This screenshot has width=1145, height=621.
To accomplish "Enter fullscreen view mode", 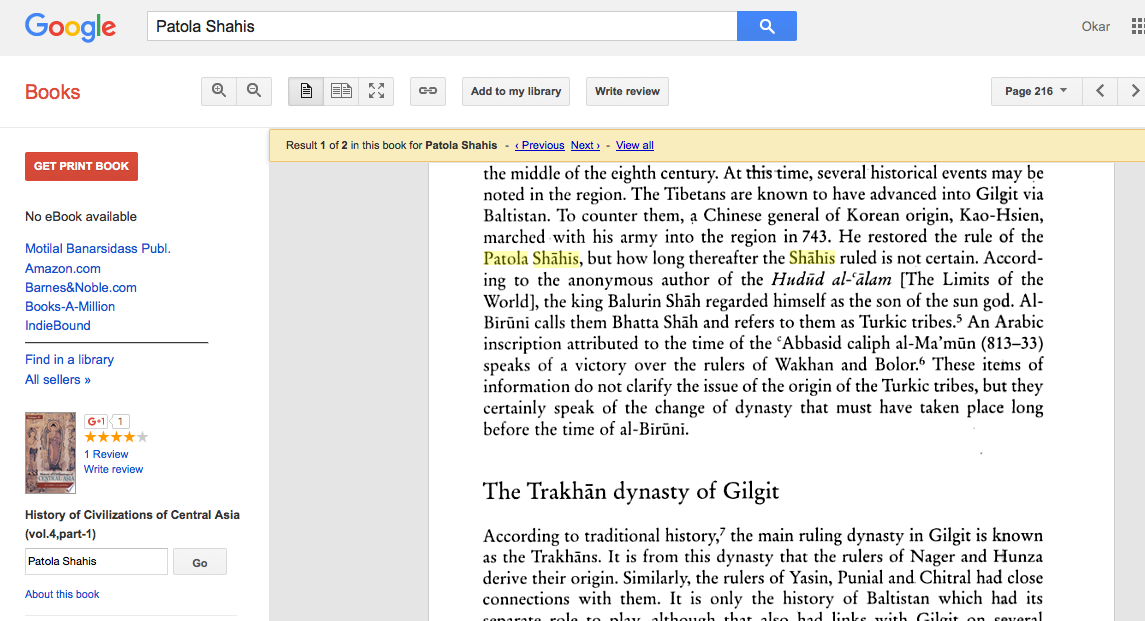I will (x=376, y=91).
